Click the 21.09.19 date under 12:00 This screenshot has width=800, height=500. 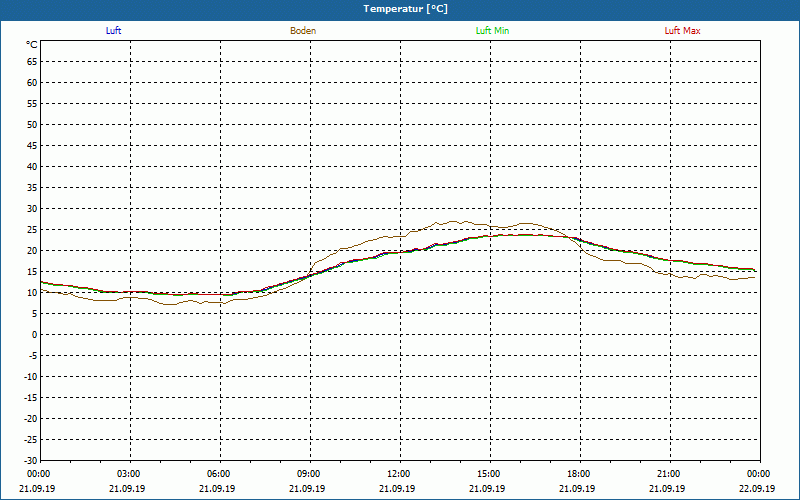(x=397, y=488)
